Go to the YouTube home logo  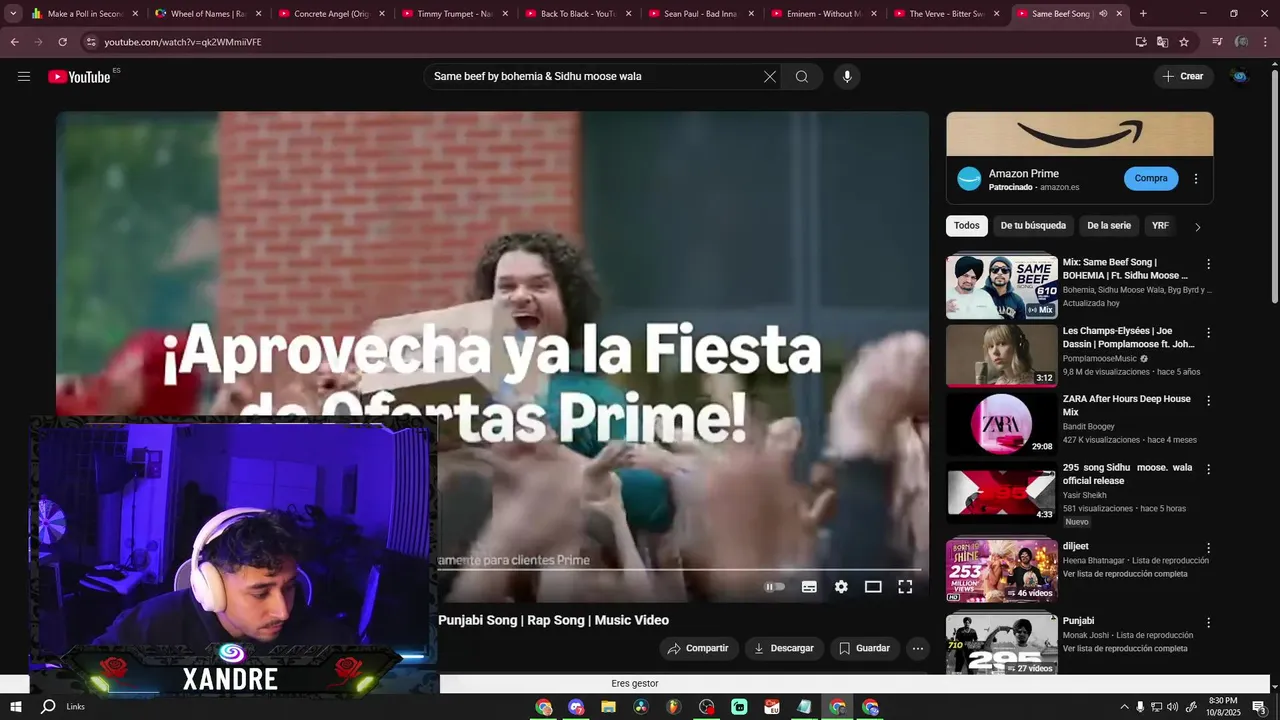79,77
